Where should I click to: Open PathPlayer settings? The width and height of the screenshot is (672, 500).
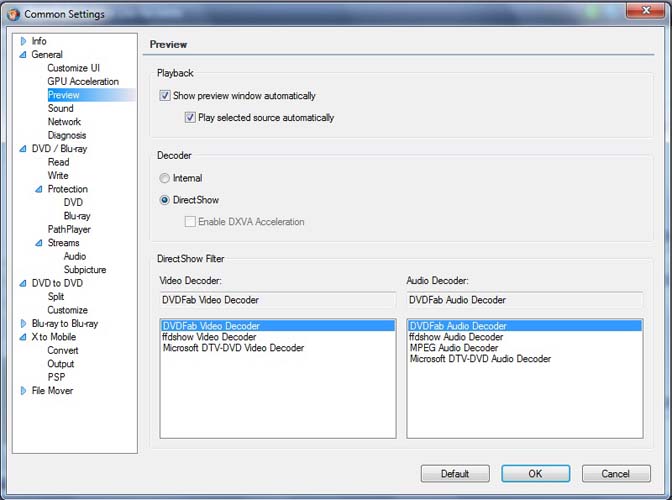[x=69, y=229]
